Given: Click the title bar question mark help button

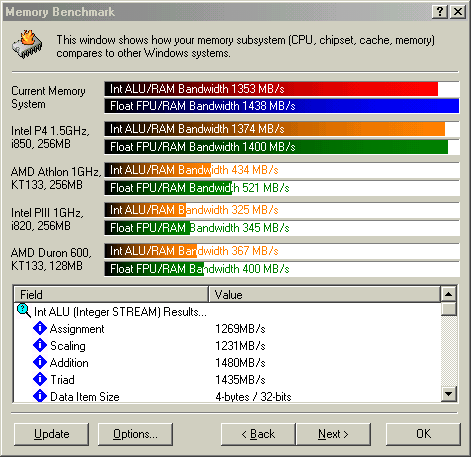Looking at the screenshot, I should pyautogui.click(x=440, y=12).
